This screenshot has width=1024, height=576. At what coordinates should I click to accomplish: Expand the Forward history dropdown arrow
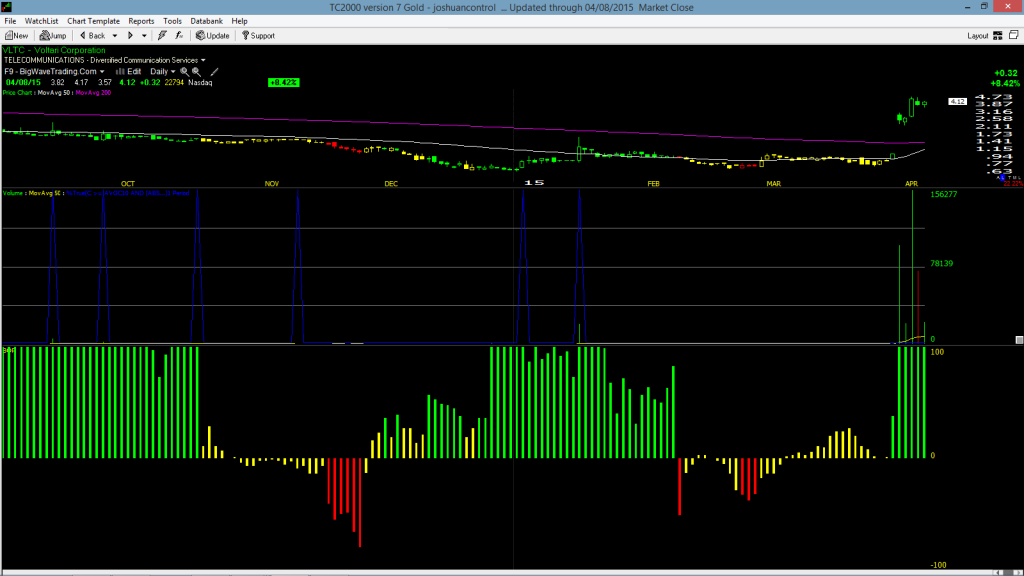tap(144, 36)
